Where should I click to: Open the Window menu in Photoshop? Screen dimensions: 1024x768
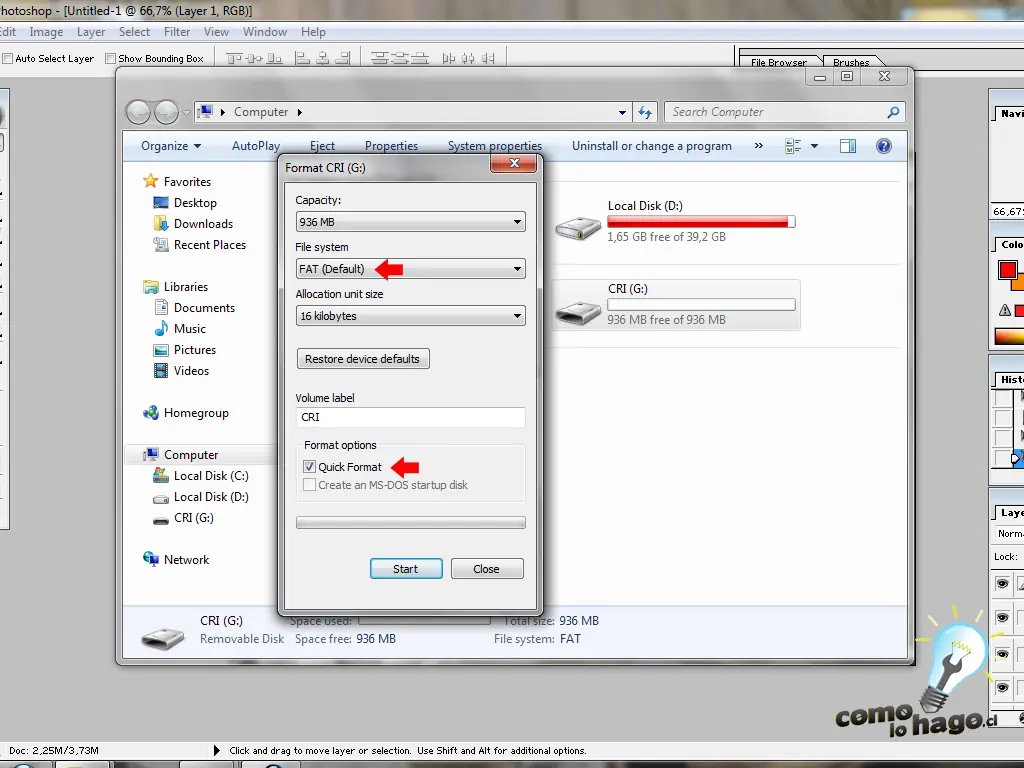(264, 32)
